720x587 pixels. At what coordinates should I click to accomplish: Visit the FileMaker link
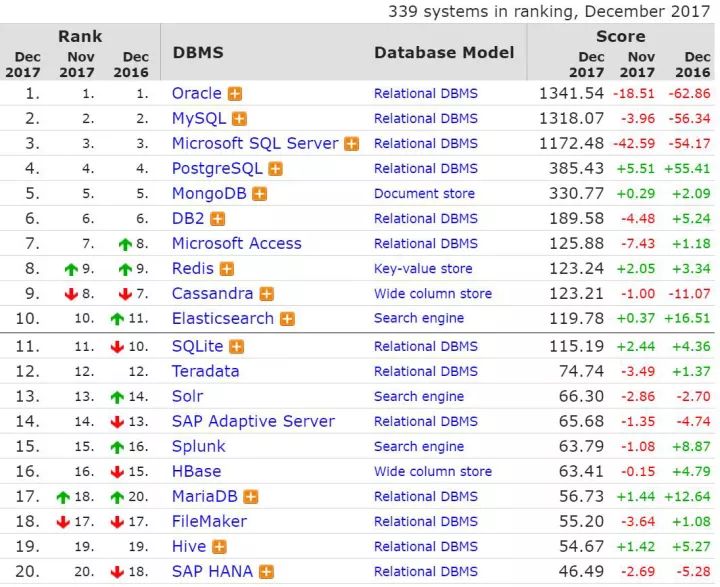(x=209, y=521)
